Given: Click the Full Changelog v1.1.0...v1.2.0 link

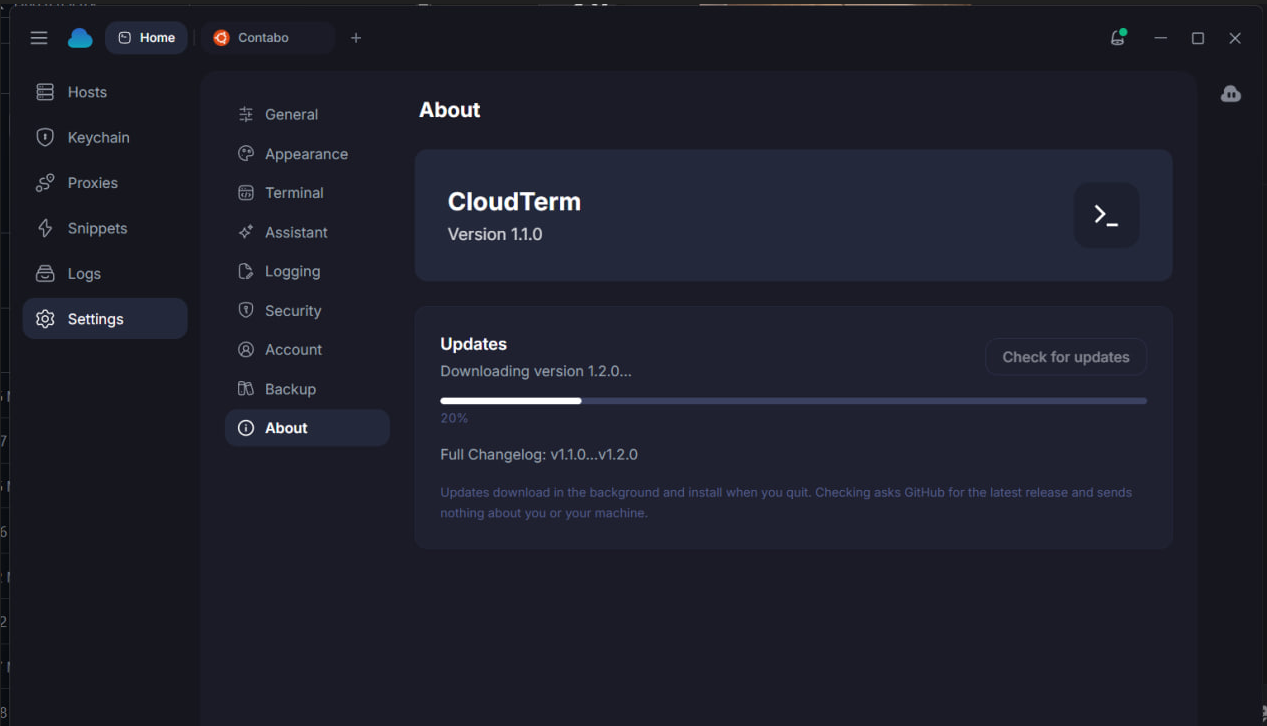Looking at the screenshot, I should [x=539, y=454].
